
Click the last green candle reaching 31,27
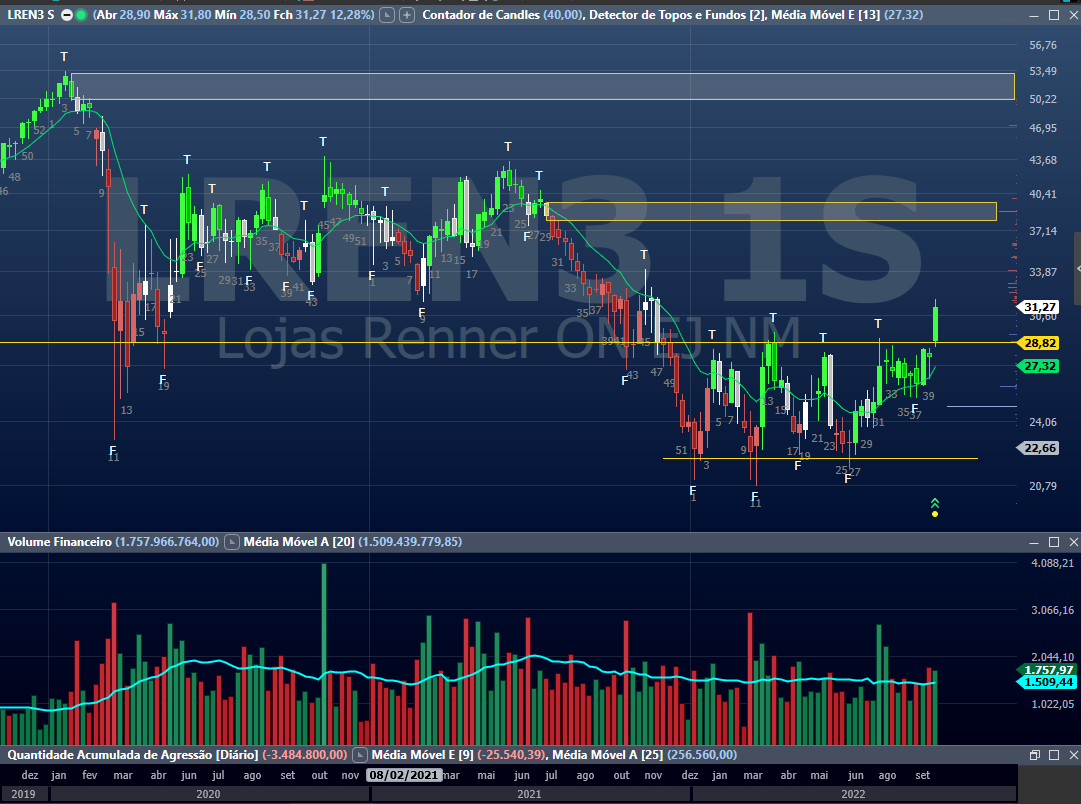click(936, 324)
